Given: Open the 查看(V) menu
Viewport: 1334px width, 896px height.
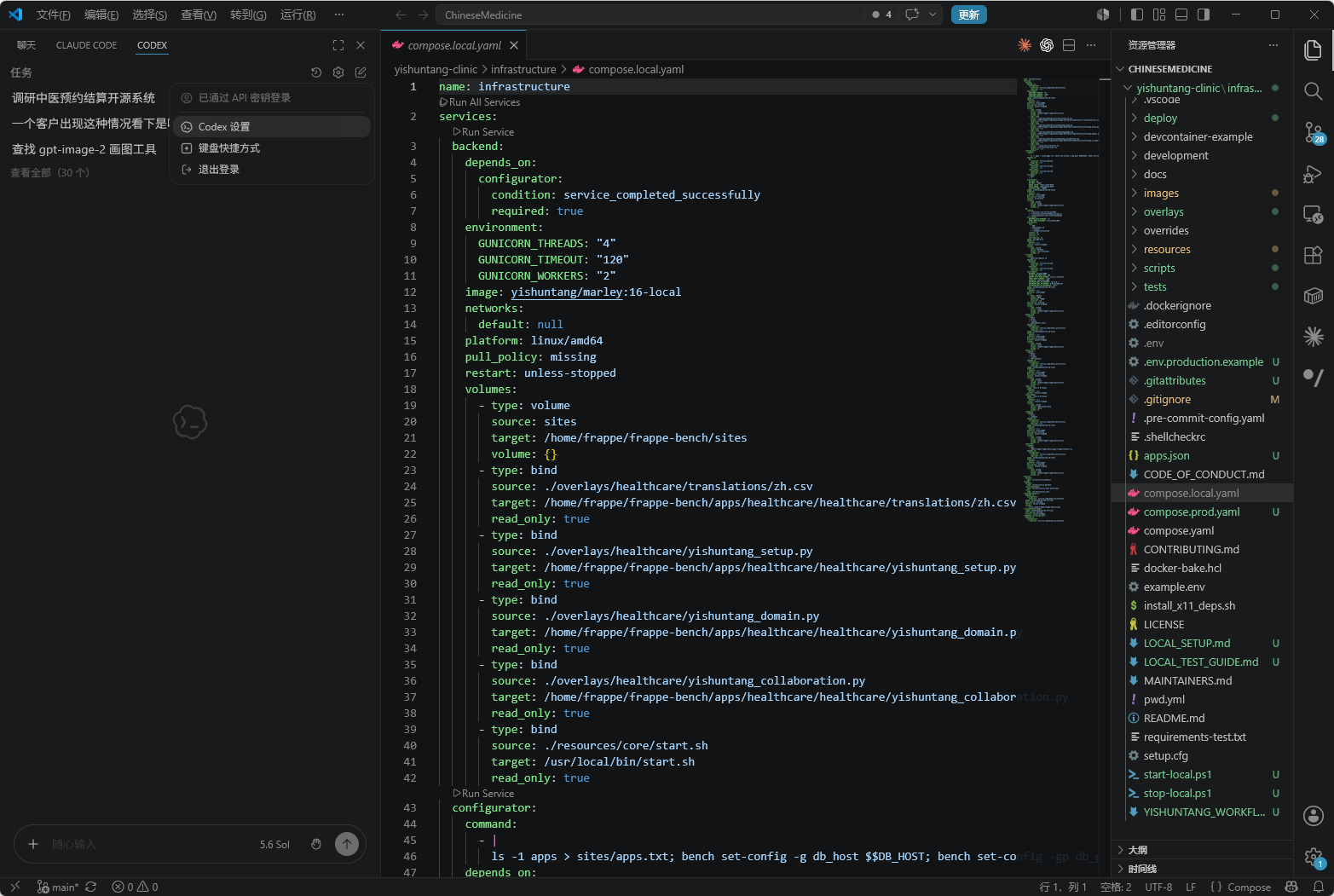Looking at the screenshot, I should coord(199,14).
